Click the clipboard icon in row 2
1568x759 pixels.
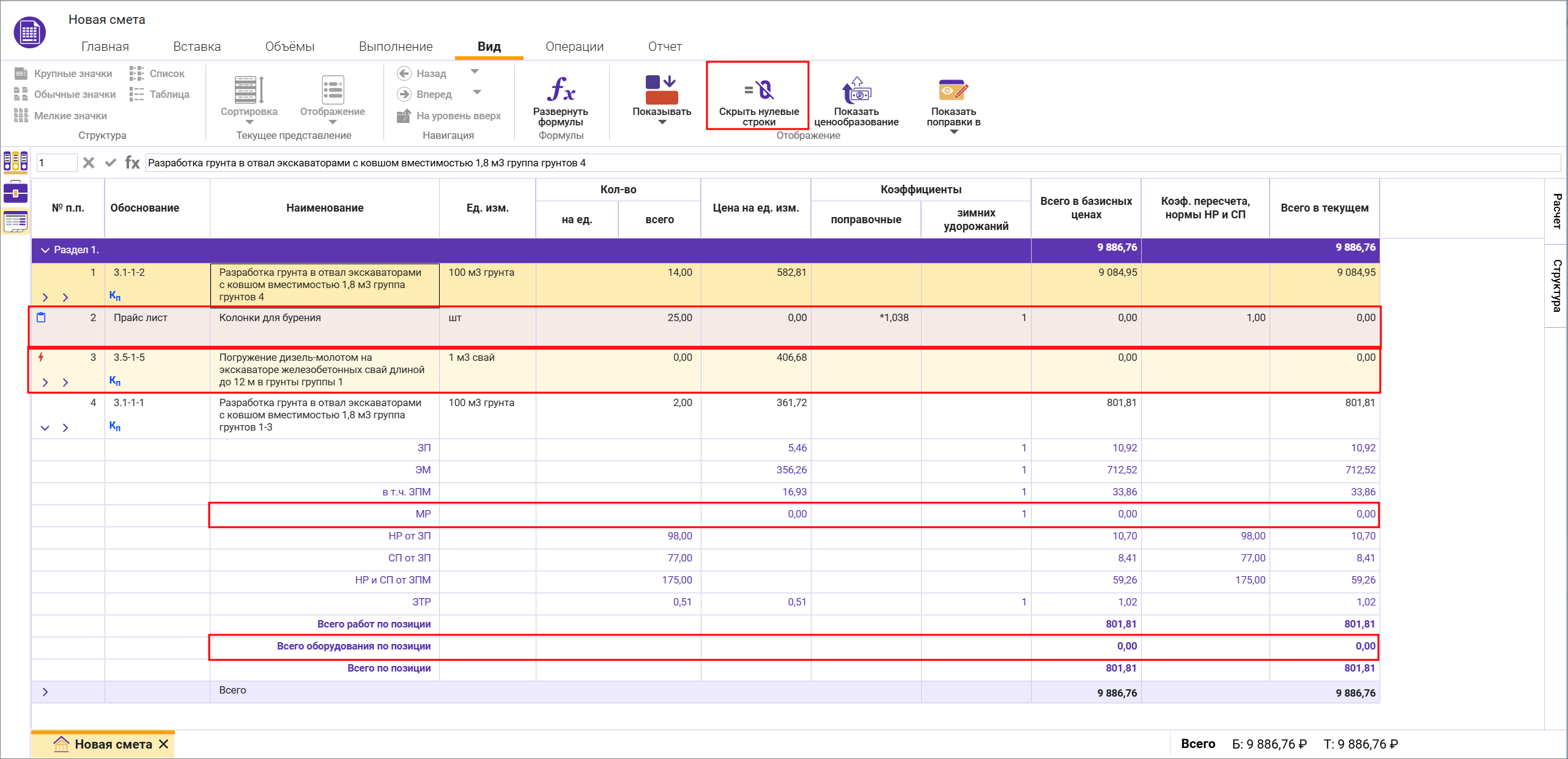tap(41, 317)
